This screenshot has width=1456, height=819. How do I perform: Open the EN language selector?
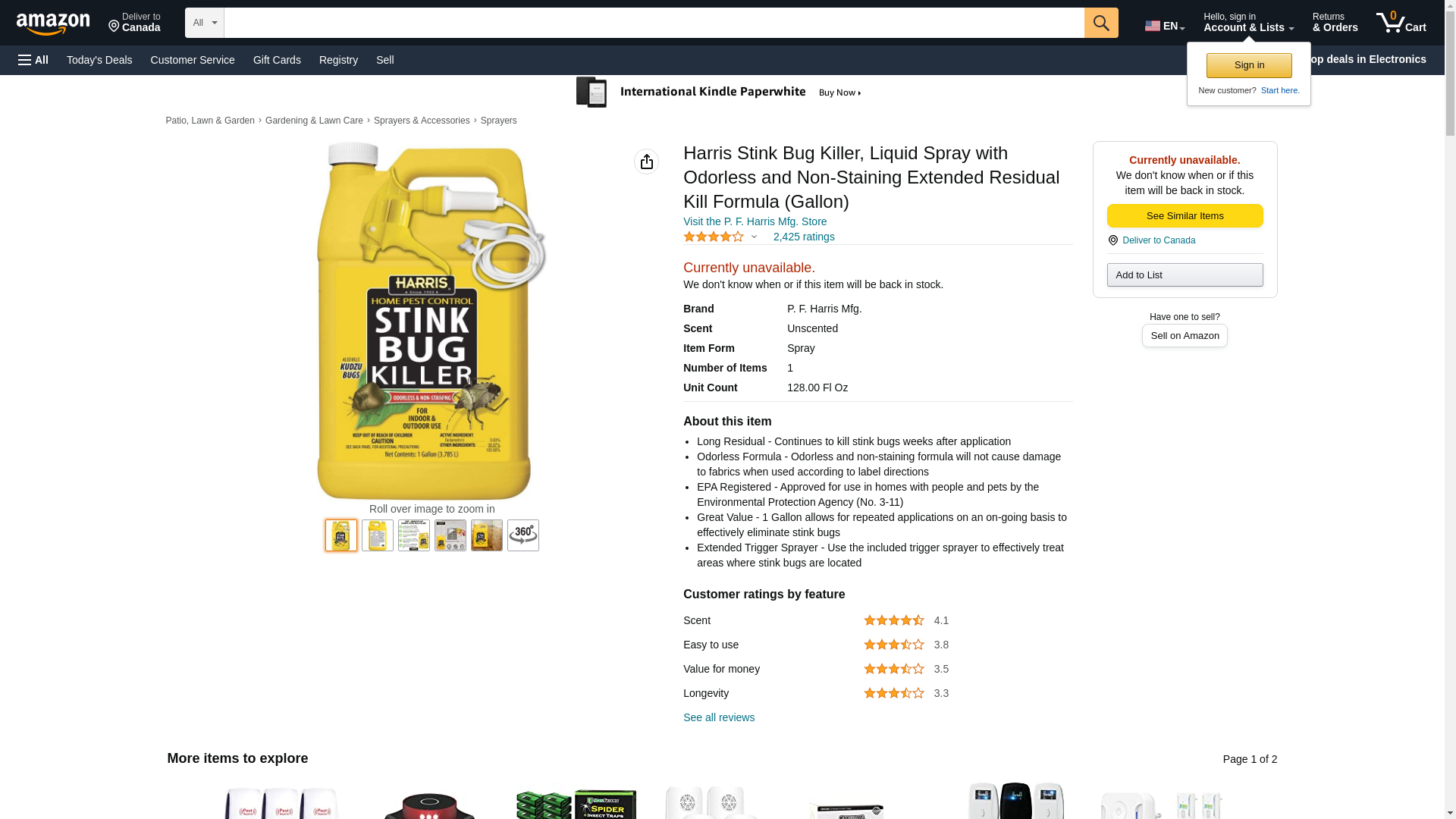click(1164, 26)
